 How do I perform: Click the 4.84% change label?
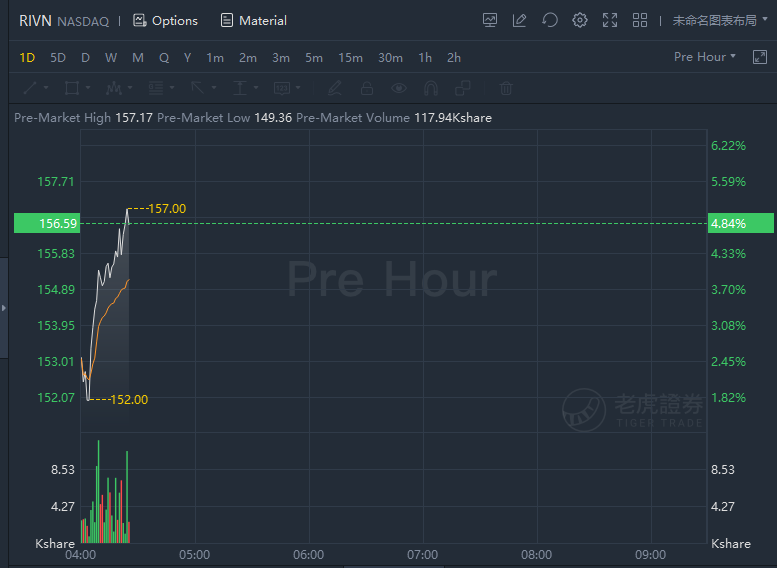[x=740, y=224]
